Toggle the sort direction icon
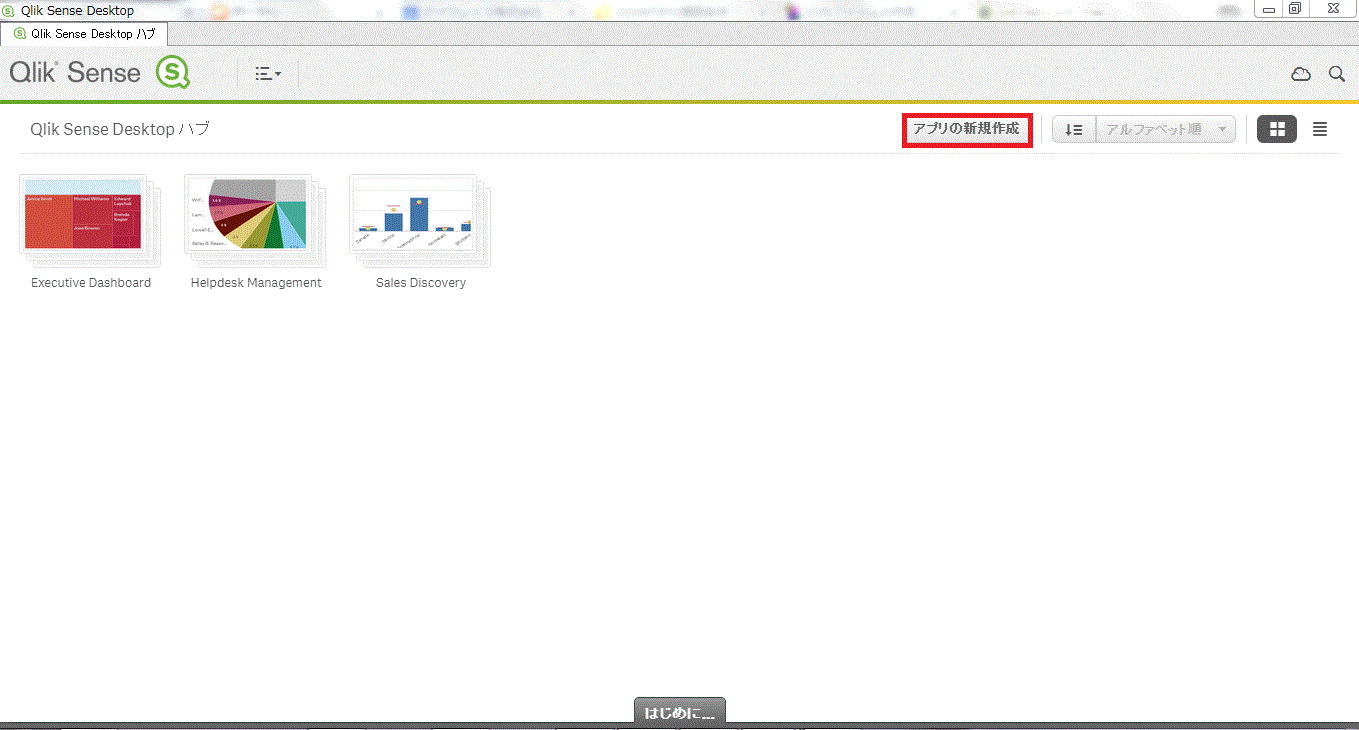Image resolution: width=1359 pixels, height=730 pixels. pyautogui.click(x=1074, y=130)
